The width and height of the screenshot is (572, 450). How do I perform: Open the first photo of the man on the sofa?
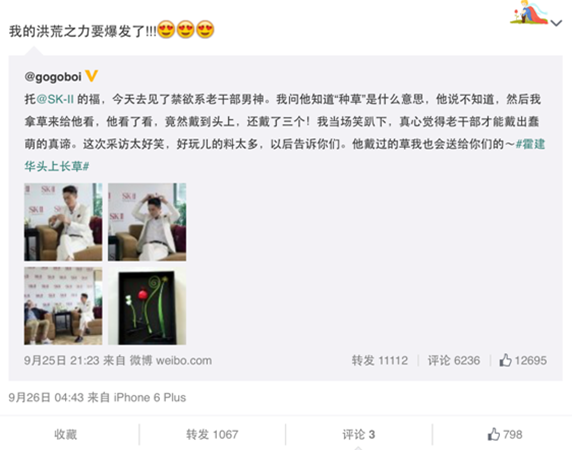point(63,222)
